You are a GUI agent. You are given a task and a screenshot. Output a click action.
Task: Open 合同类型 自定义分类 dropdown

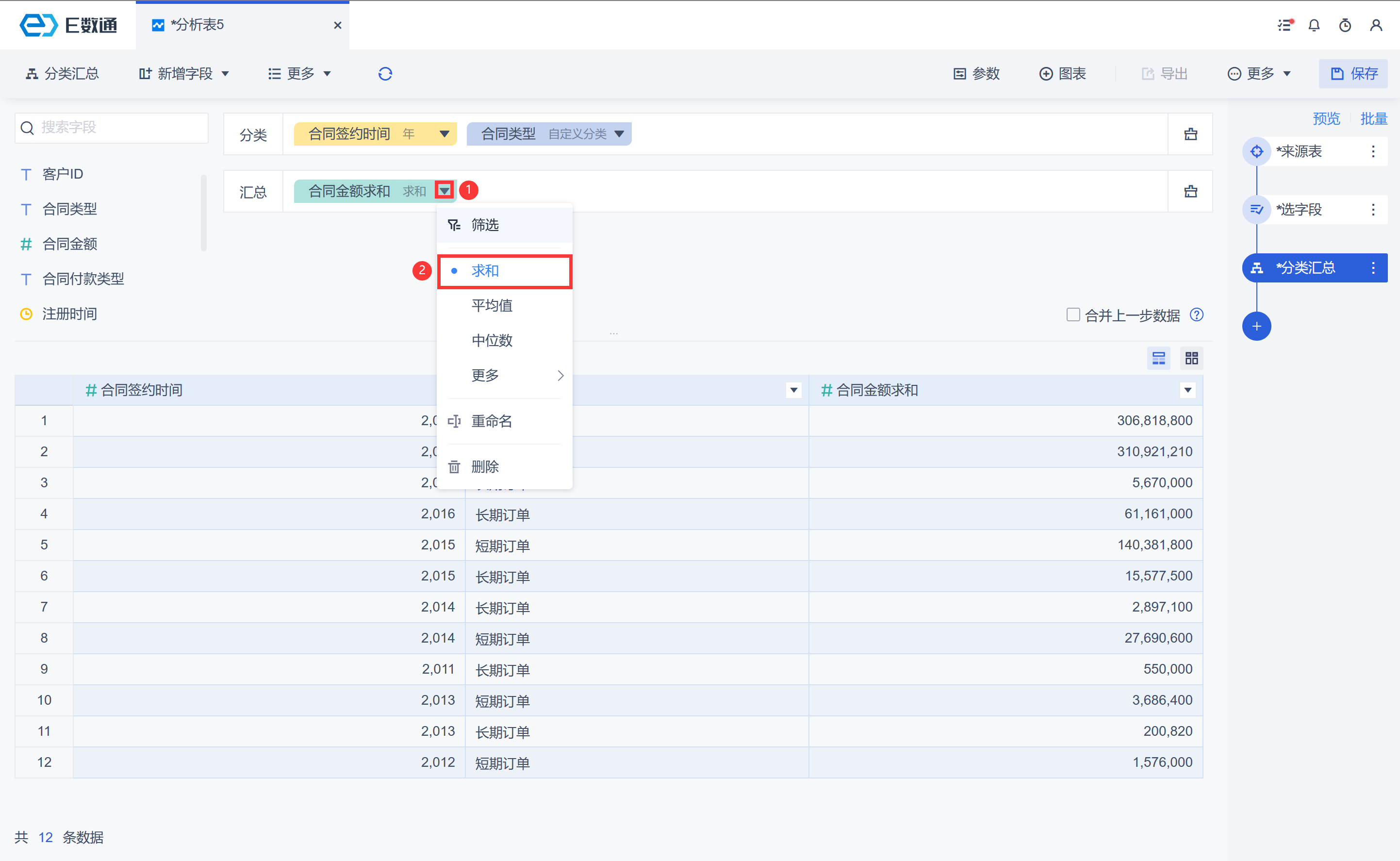tap(619, 134)
